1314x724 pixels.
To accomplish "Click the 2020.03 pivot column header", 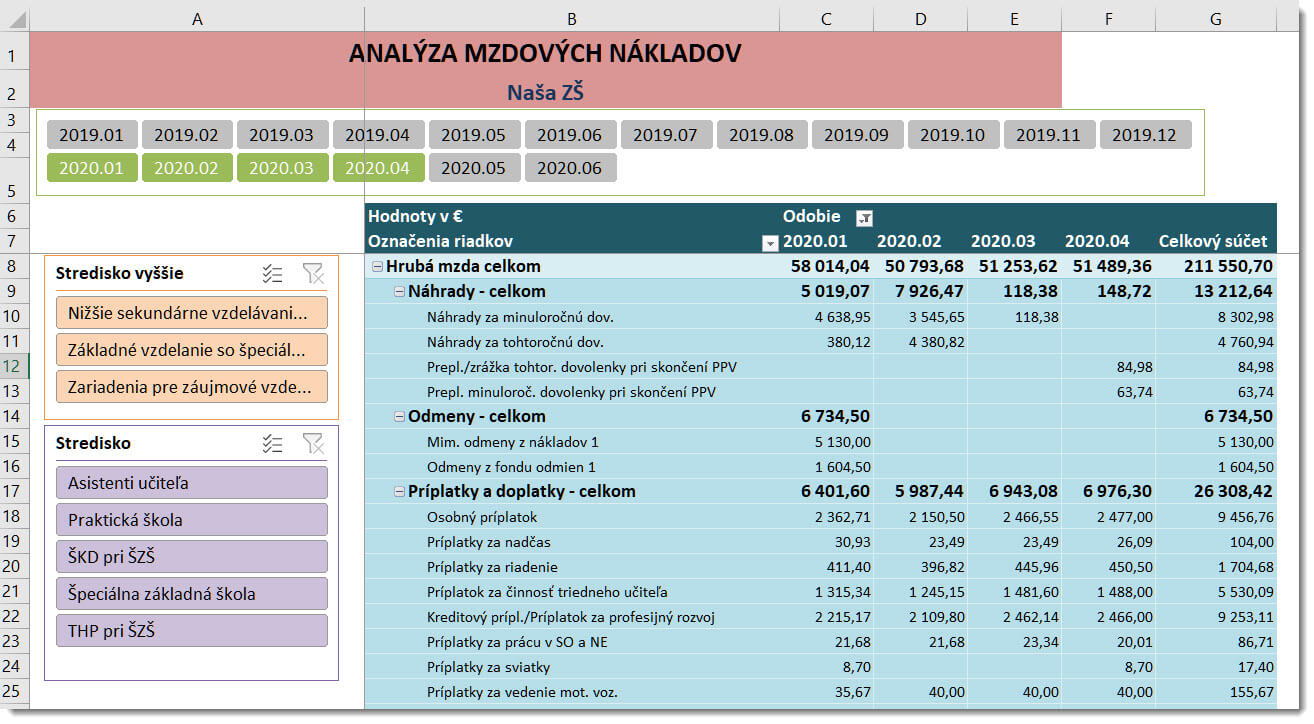I will tap(1003, 242).
